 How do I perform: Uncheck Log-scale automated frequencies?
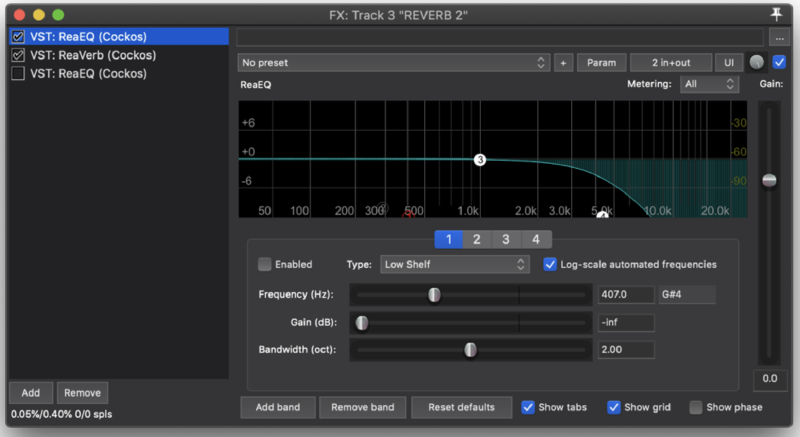549,264
